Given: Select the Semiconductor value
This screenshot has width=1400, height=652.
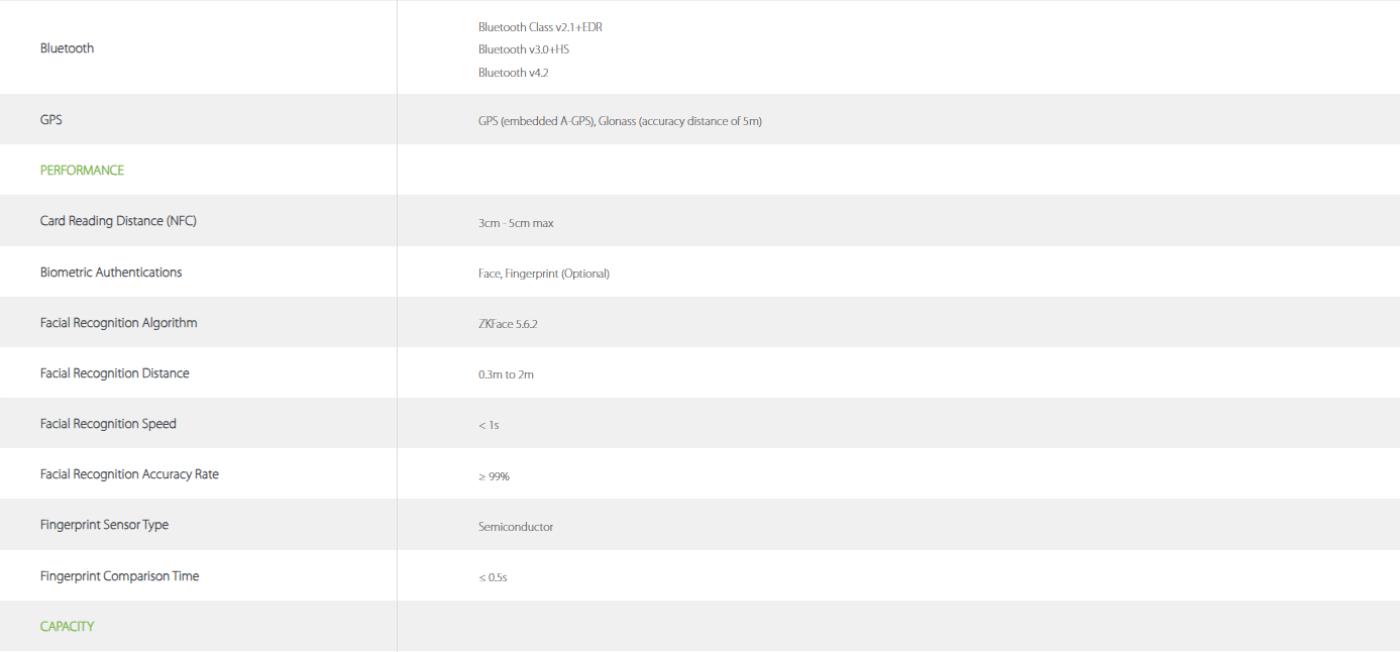Looking at the screenshot, I should [515, 527].
